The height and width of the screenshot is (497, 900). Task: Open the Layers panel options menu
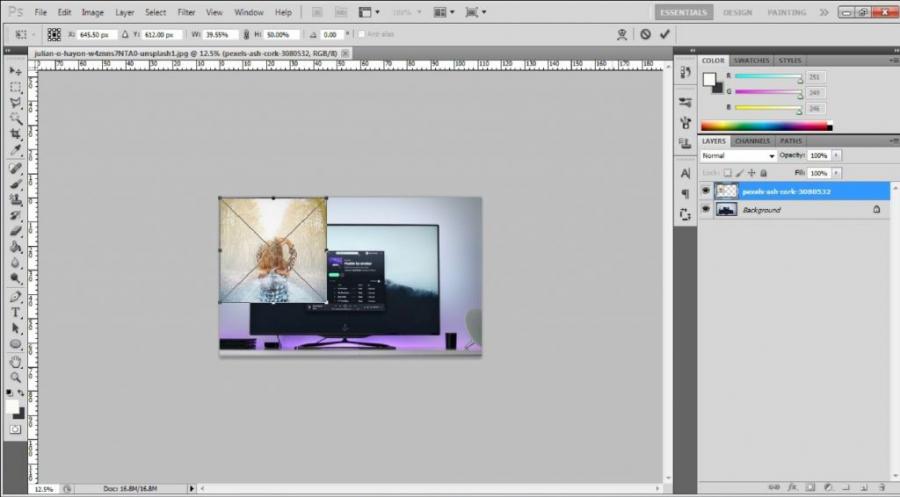click(x=894, y=141)
